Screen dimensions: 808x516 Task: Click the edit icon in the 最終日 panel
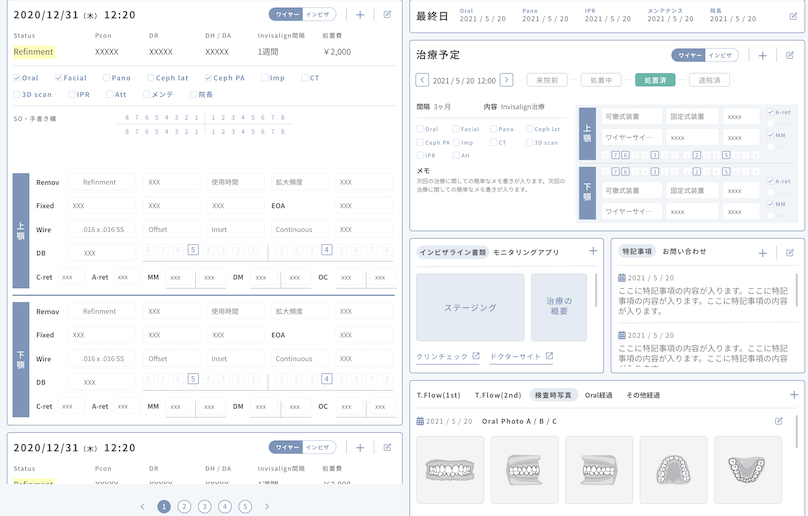click(793, 16)
